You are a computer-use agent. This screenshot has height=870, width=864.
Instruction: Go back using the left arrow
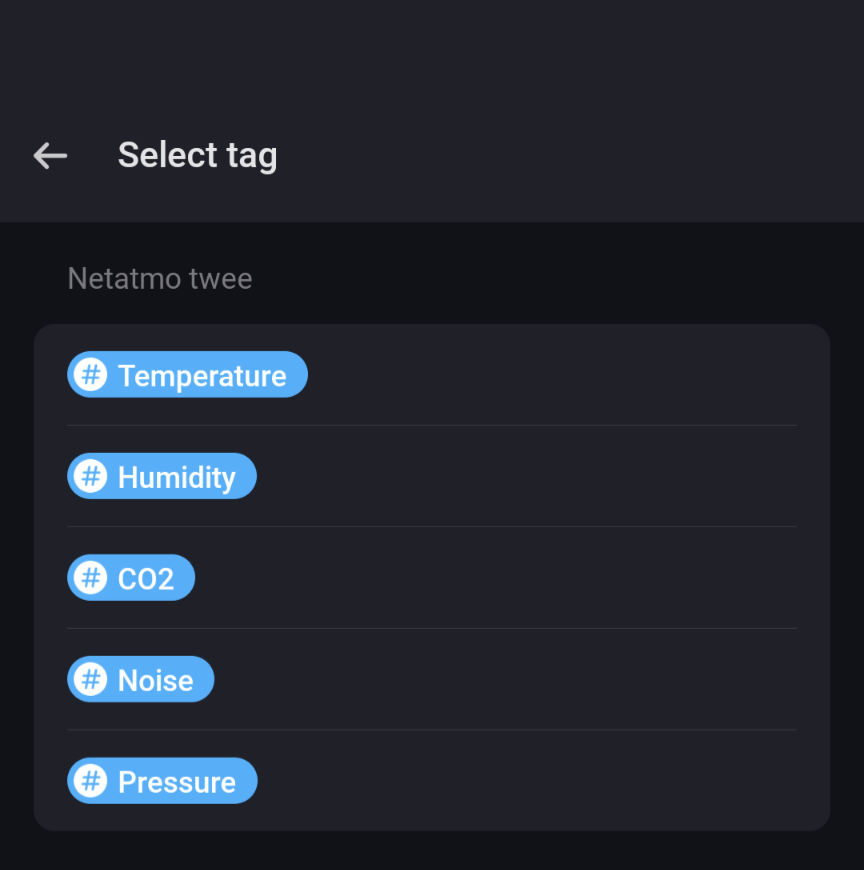point(50,155)
